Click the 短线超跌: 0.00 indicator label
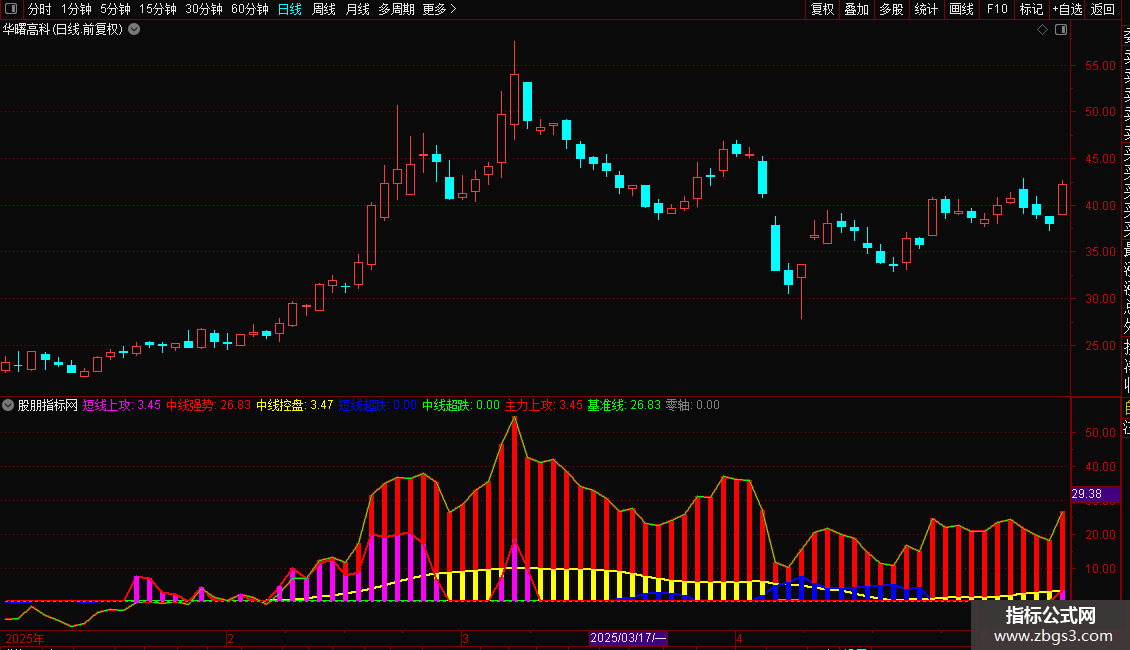 pos(377,405)
